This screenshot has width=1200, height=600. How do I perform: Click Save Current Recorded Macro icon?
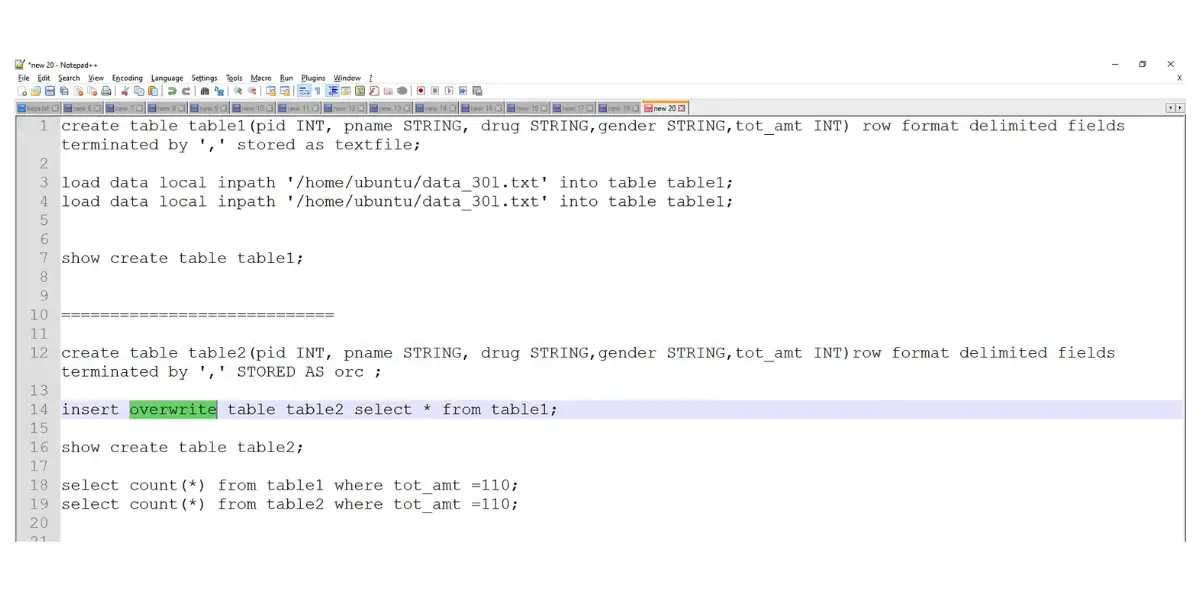[477, 90]
